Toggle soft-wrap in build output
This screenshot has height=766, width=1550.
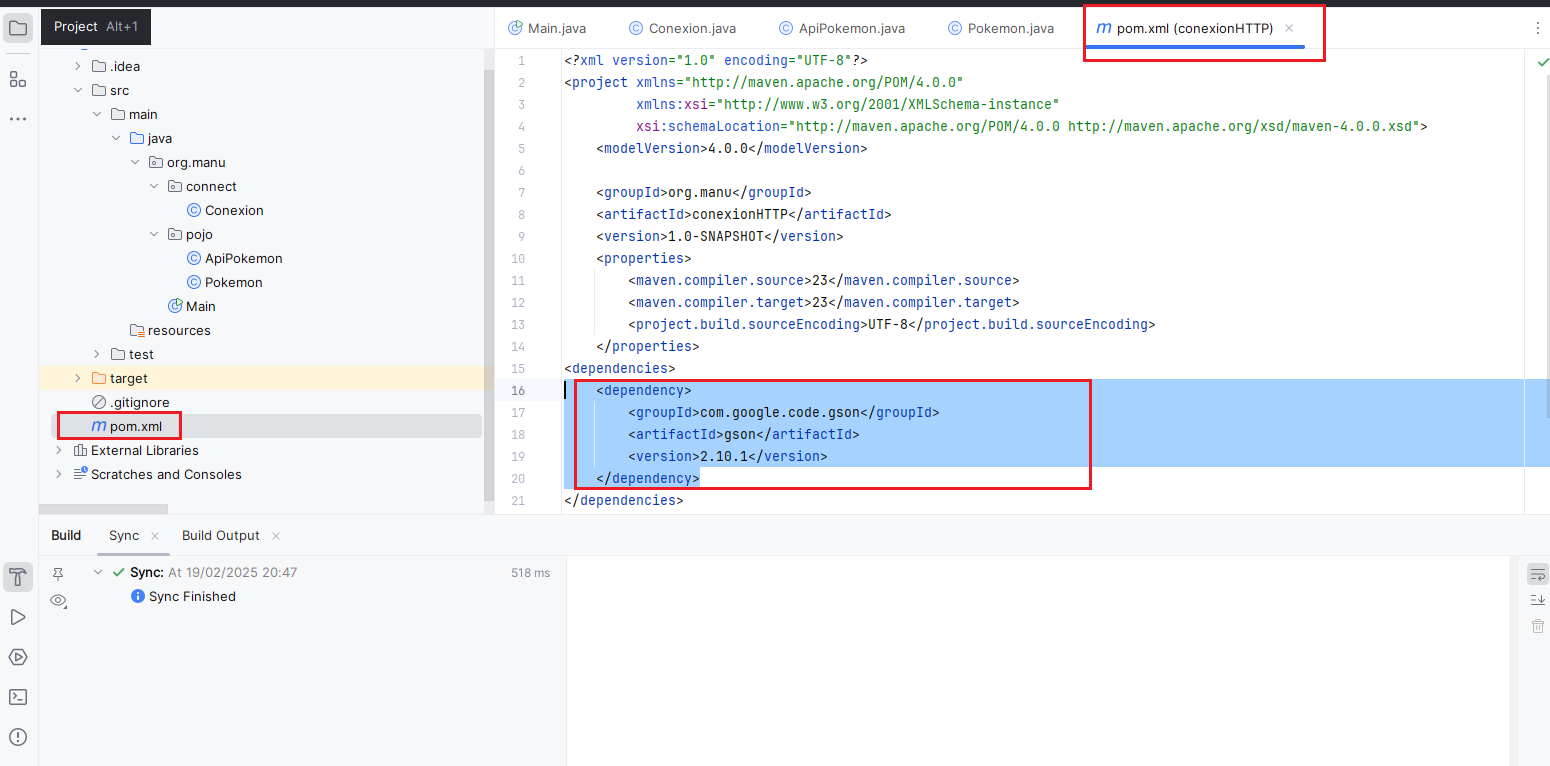tap(1538, 574)
